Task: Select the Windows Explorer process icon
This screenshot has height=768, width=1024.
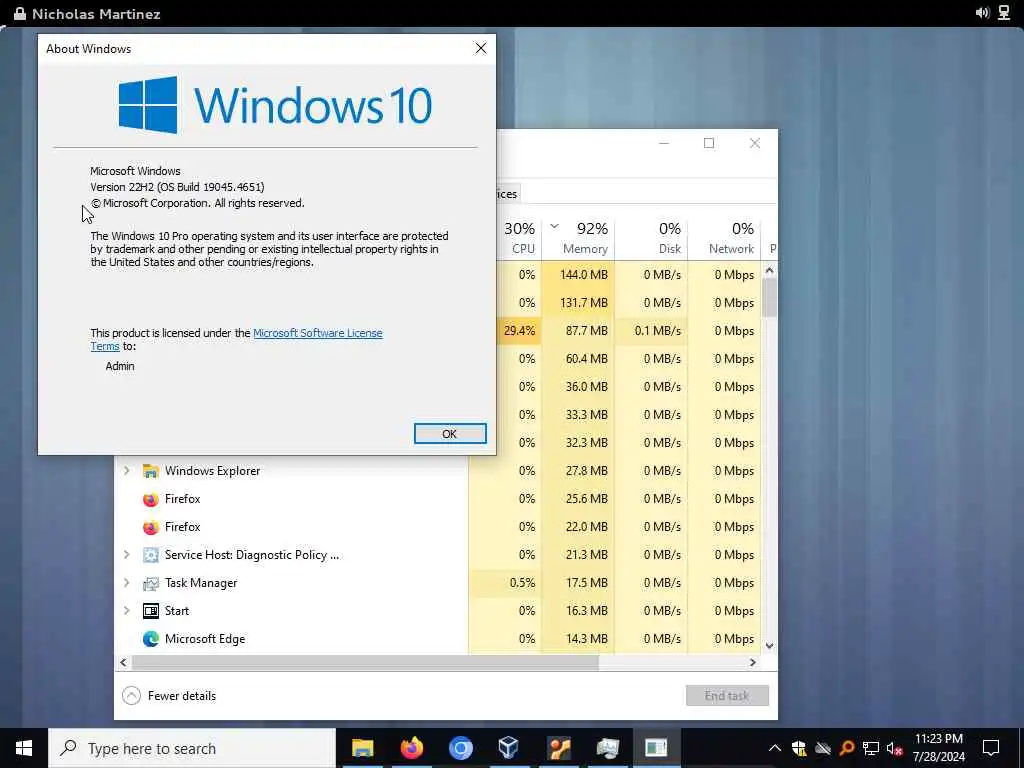Action: pyautogui.click(x=151, y=471)
